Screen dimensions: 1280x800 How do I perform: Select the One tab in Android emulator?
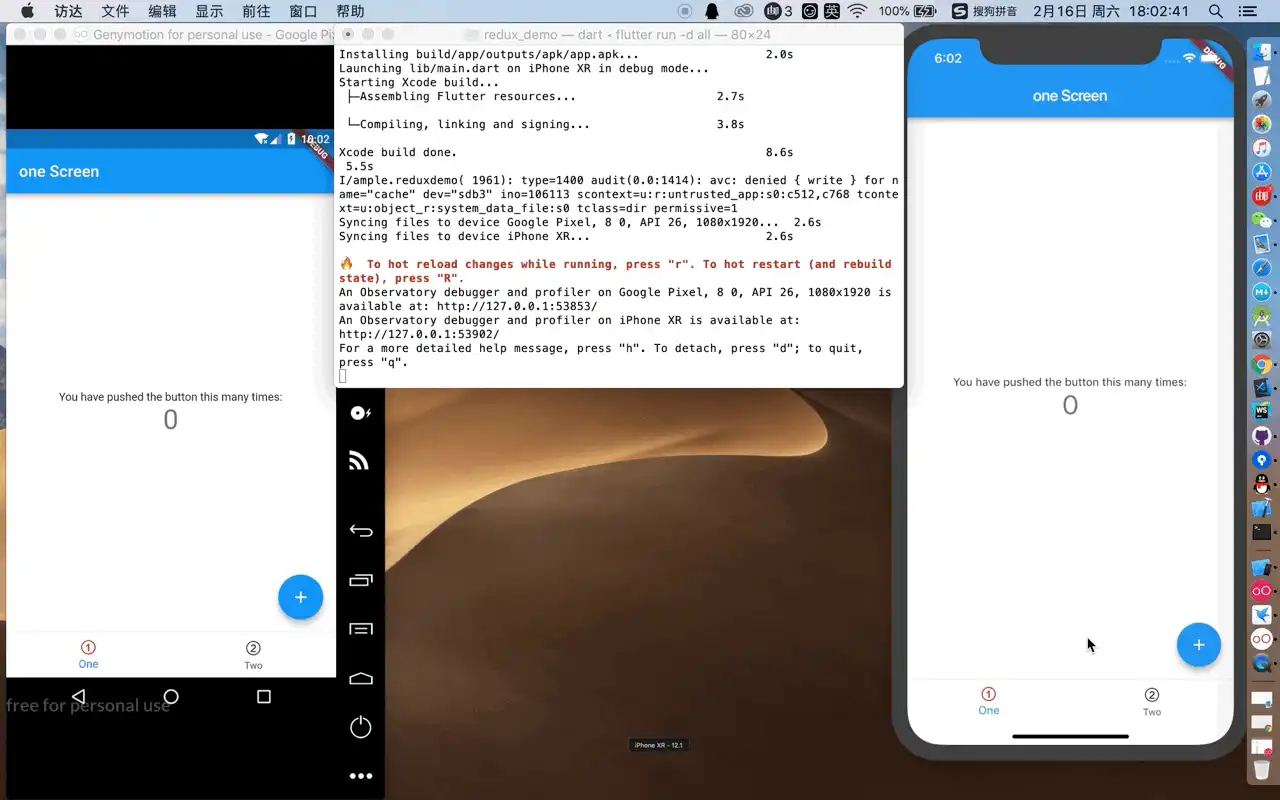point(88,655)
